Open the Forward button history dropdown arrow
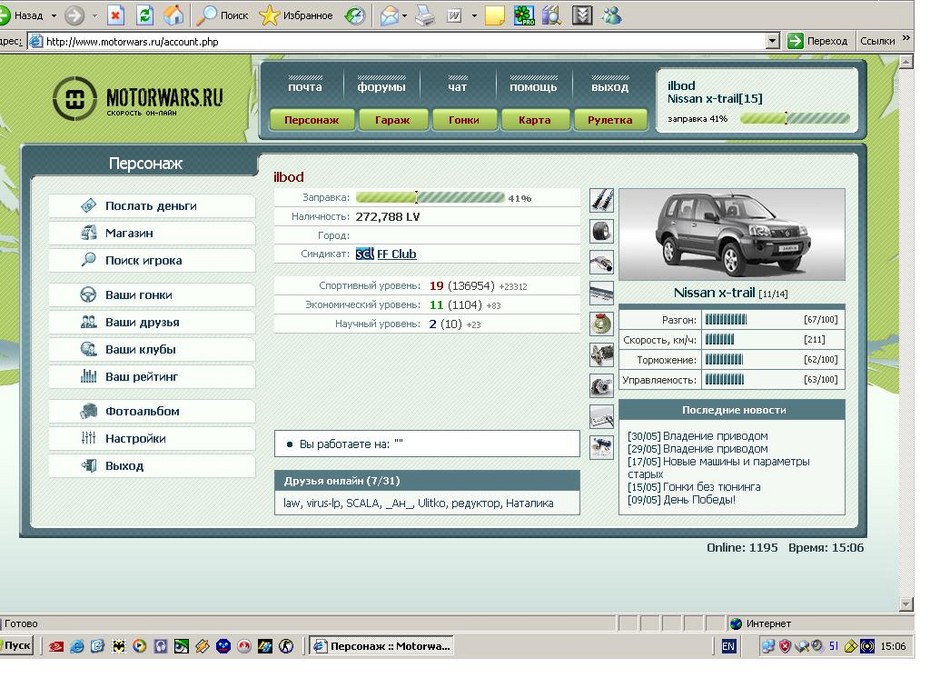 (x=95, y=16)
